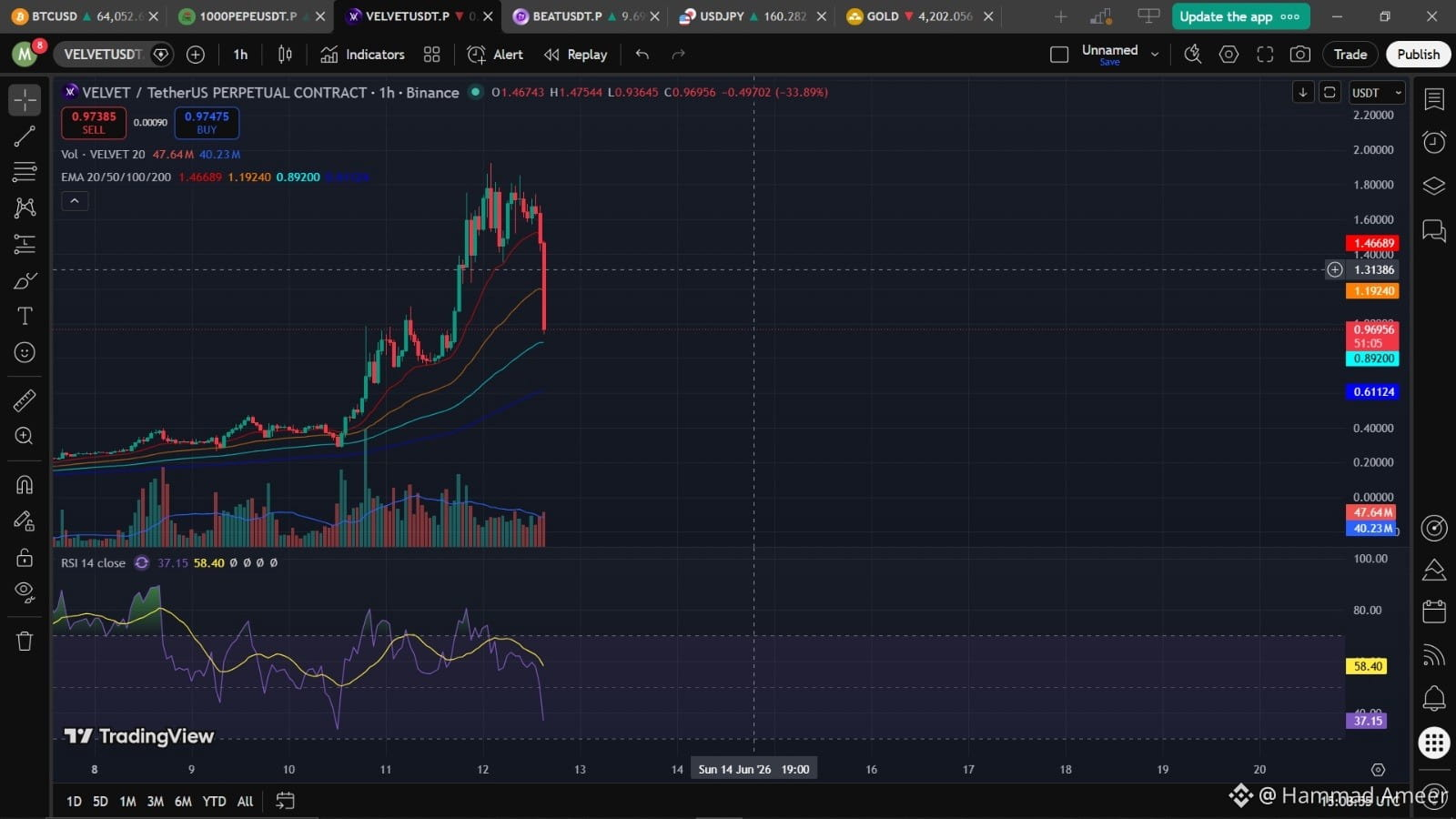Take a chart snapshot with camera

click(x=1300, y=55)
